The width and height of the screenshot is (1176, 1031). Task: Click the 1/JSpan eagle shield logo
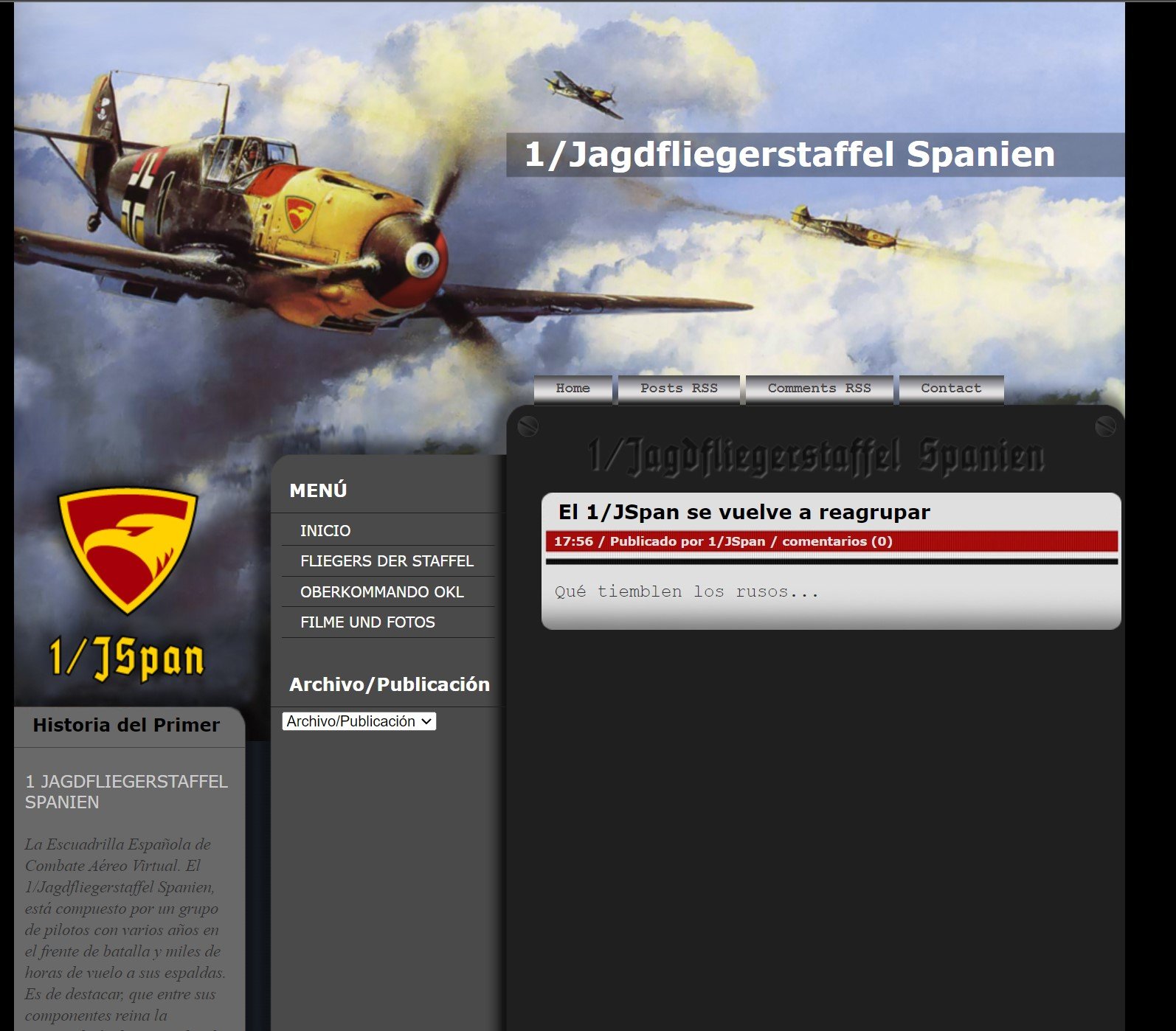(128, 550)
